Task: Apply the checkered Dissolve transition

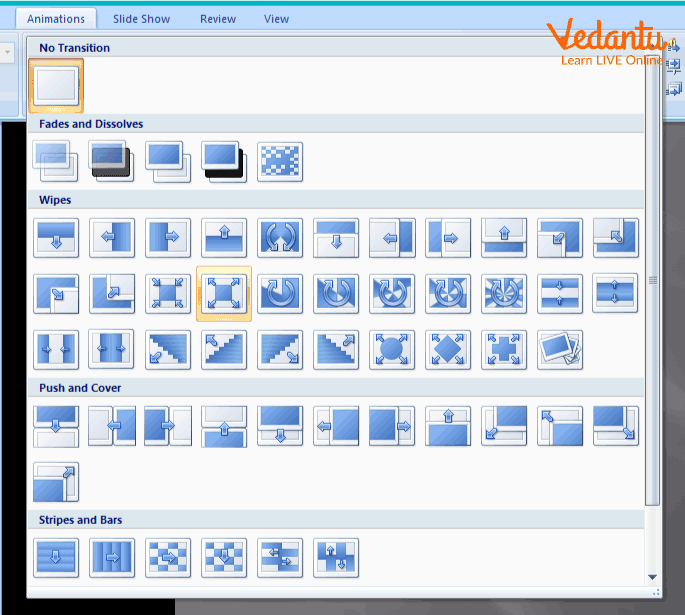Action: (x=280, y=161)
